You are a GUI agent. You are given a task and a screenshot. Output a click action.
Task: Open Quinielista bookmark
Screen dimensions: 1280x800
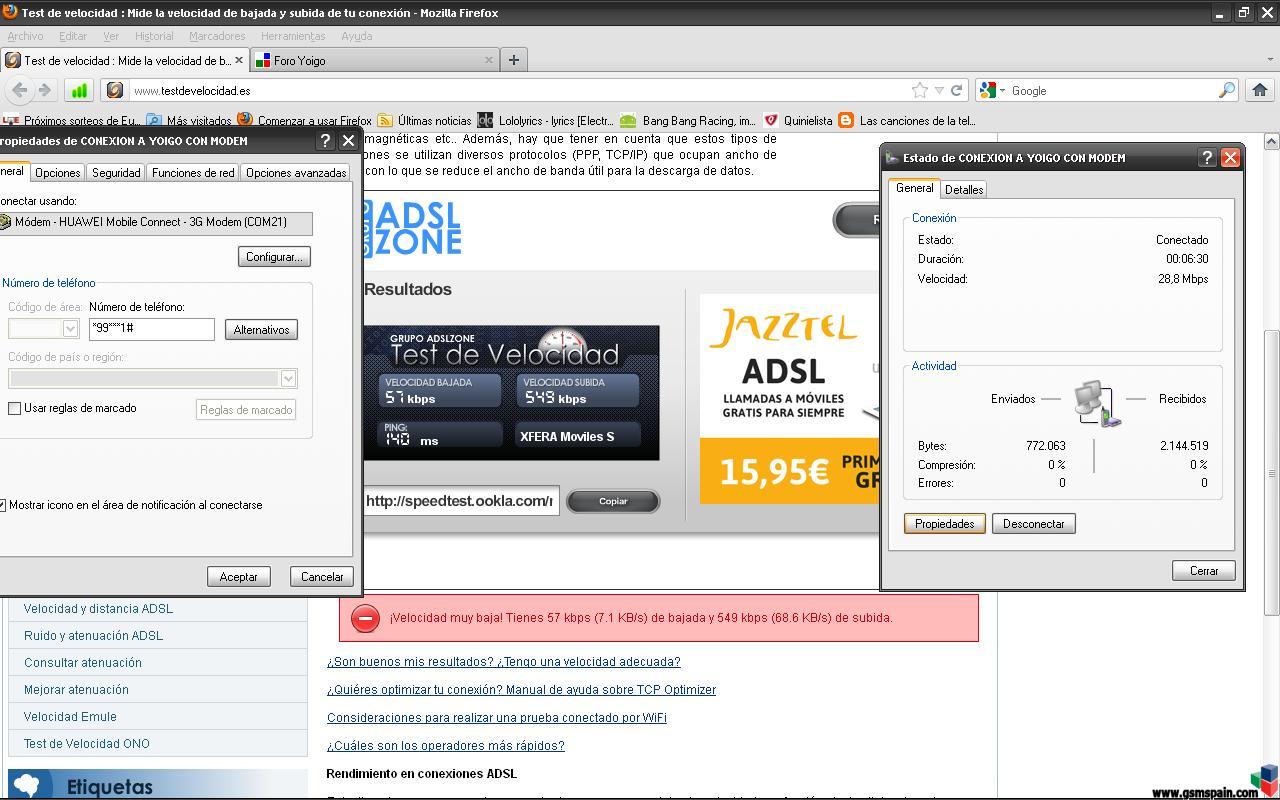(x=798, y=121)
